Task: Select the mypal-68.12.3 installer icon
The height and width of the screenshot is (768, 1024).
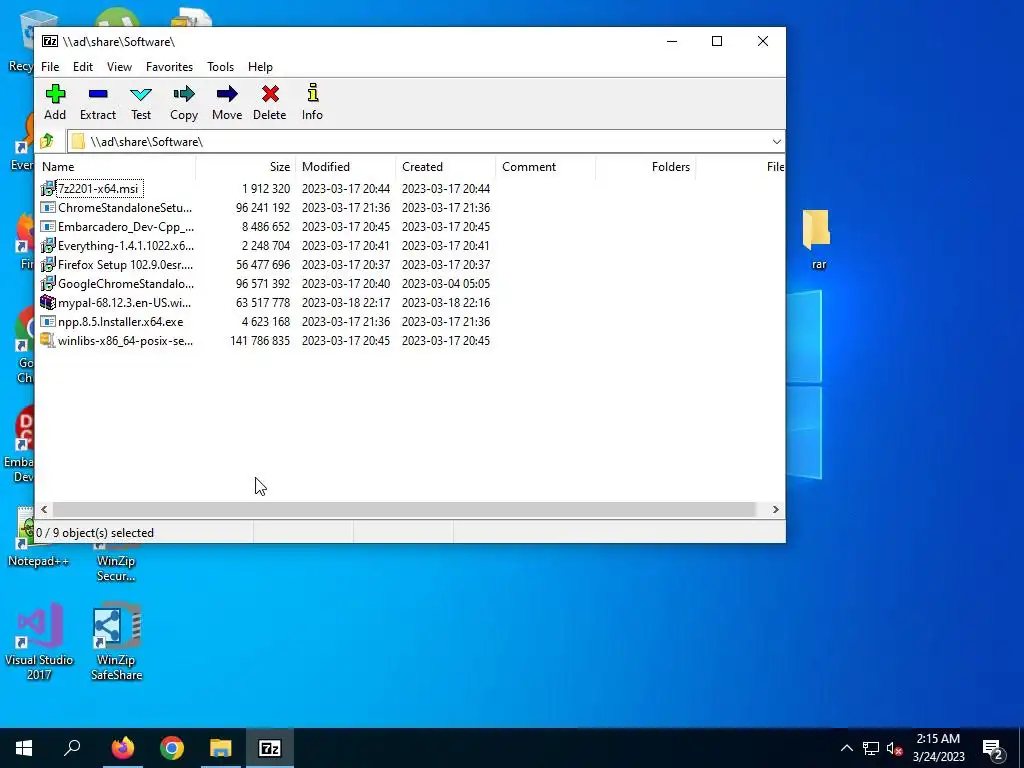Action: [x=48, y=302]
